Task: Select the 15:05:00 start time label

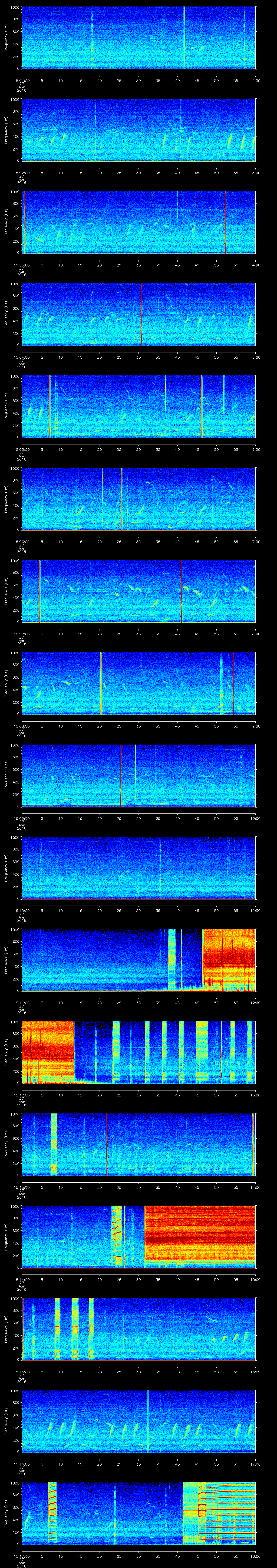Action: tap(21, 449)
